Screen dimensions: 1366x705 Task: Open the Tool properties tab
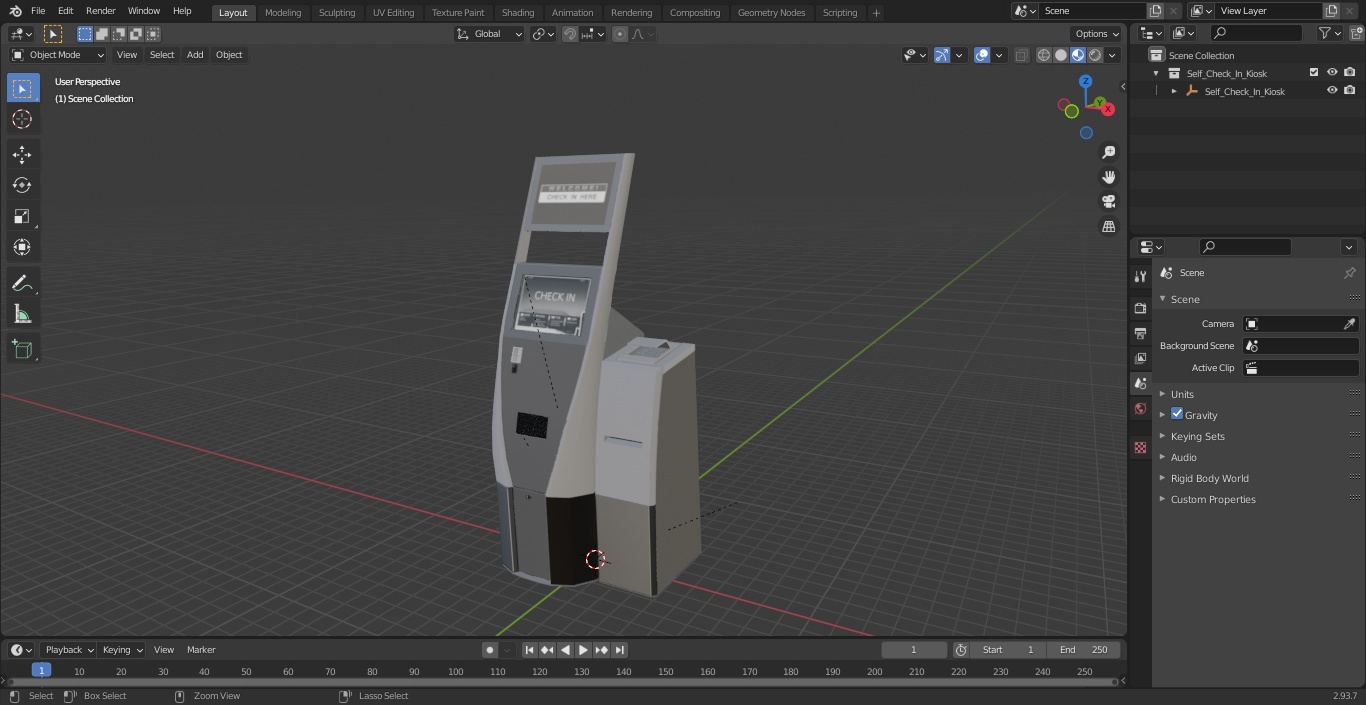[x=1140, y=276]
